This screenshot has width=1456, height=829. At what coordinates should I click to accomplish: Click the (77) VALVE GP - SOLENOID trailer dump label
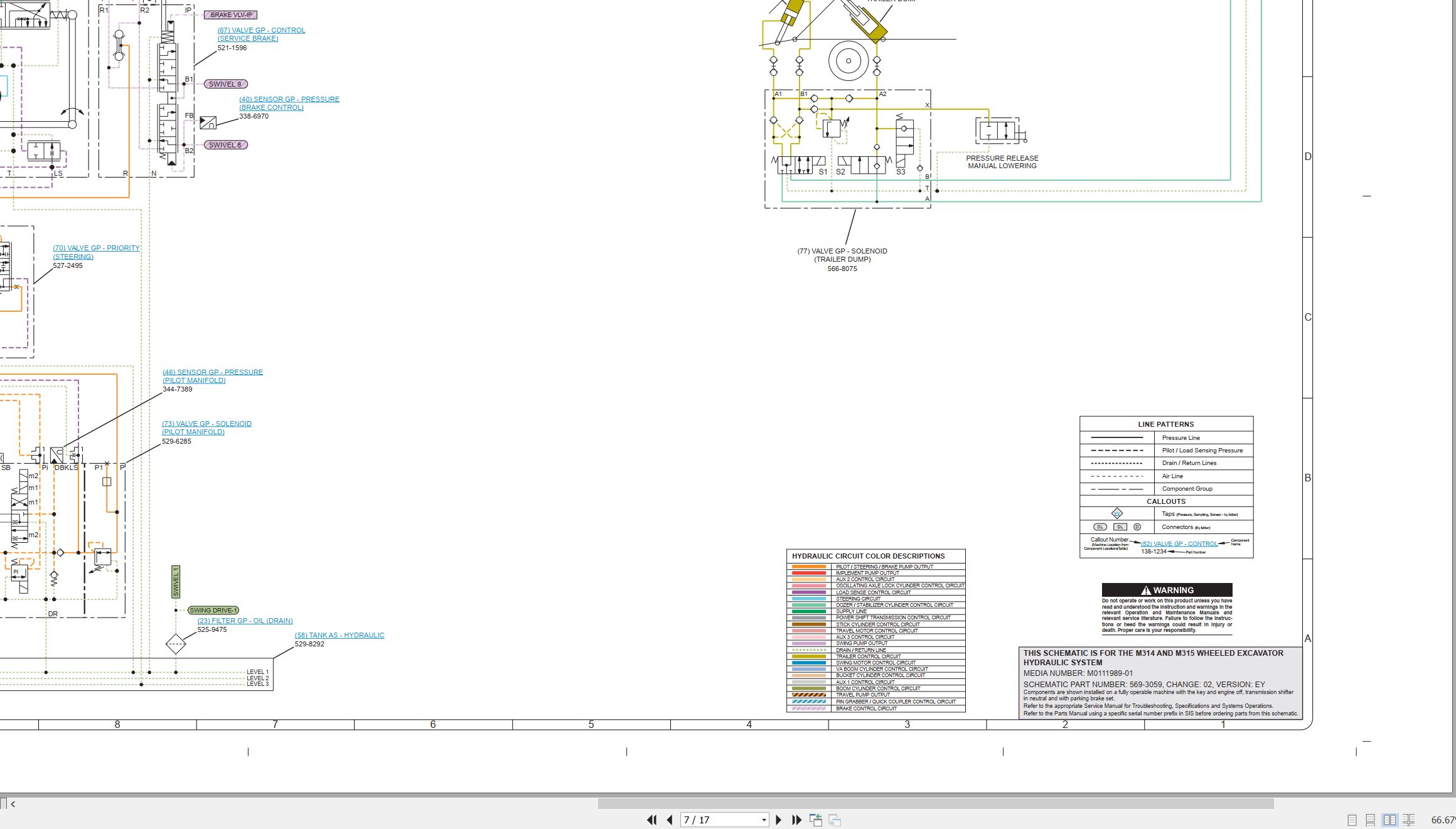click(842, 255)
